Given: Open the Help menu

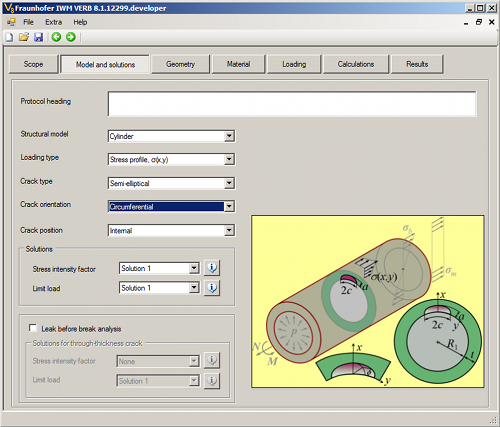Looking at the screenshot, I should pos(80,22).
